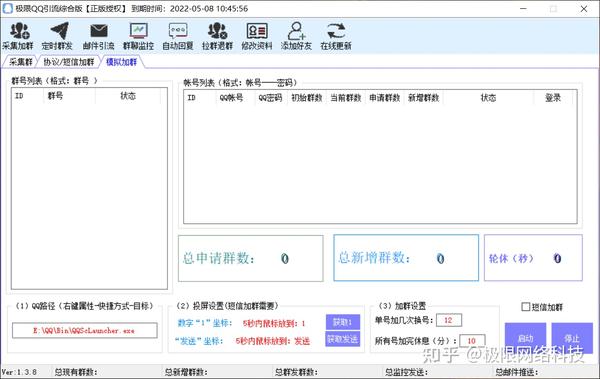Select the 模拟加群 tab
The image size is (600, 379).
tap(121, 62)
